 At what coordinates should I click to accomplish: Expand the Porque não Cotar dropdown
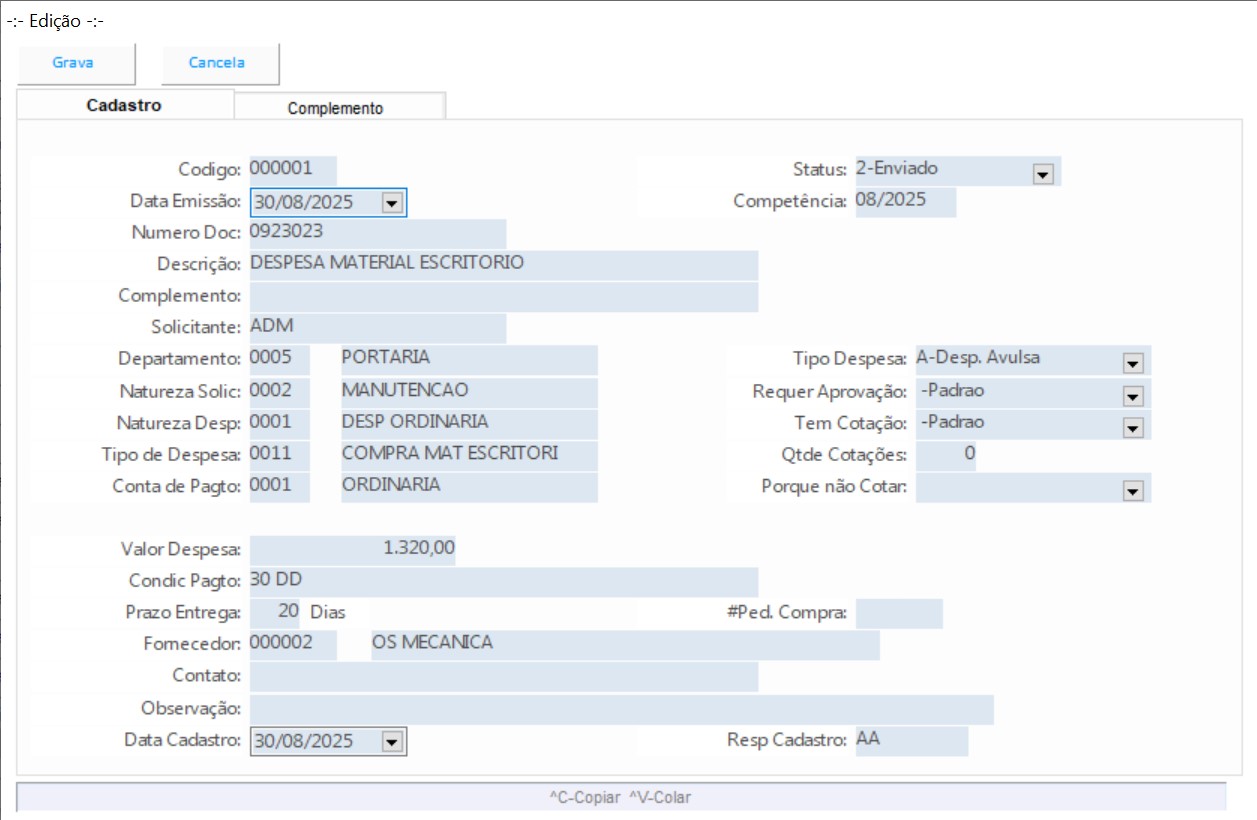pyautogui.click(x=1132, y=491)
